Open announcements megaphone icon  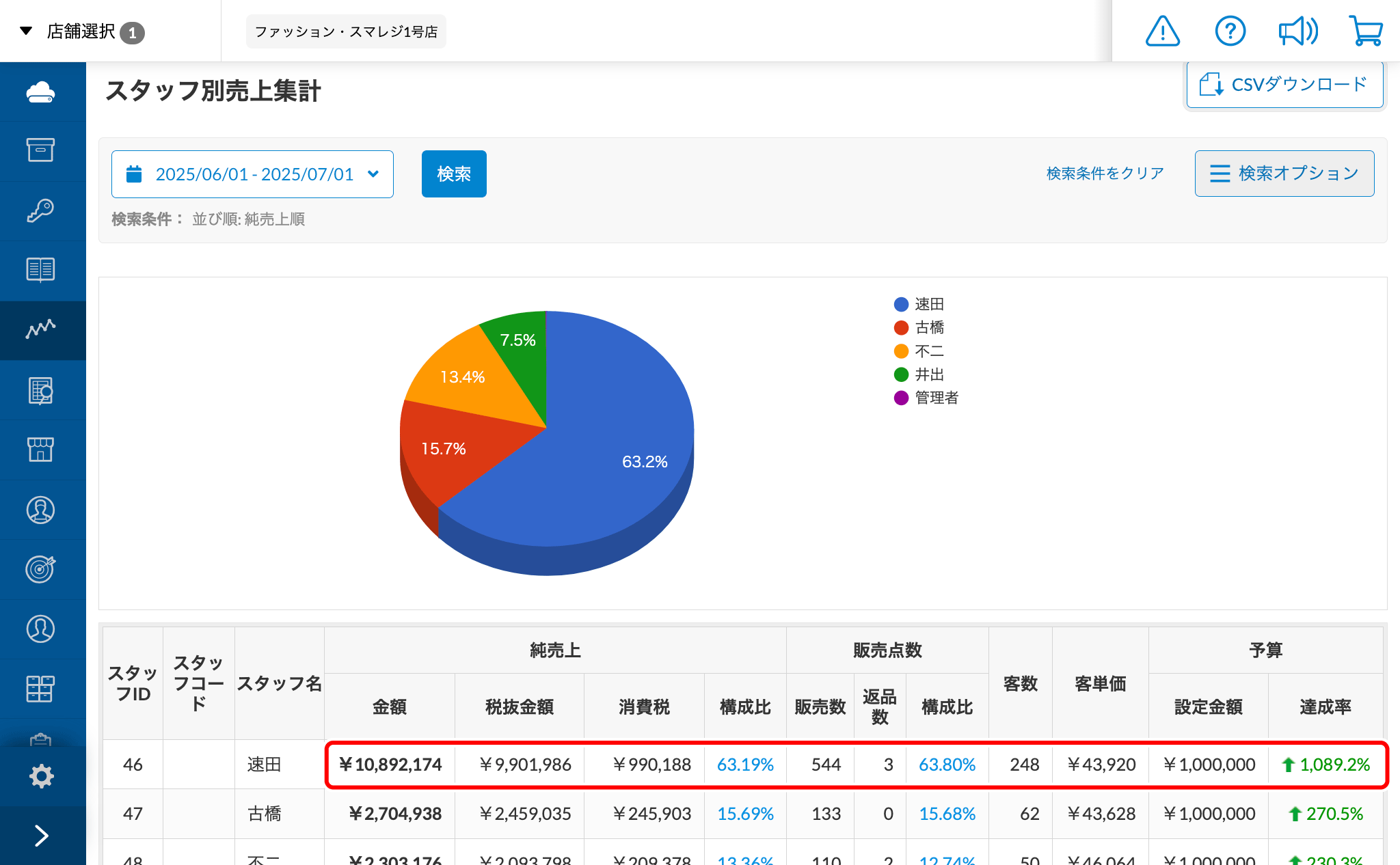(1297, 31)
